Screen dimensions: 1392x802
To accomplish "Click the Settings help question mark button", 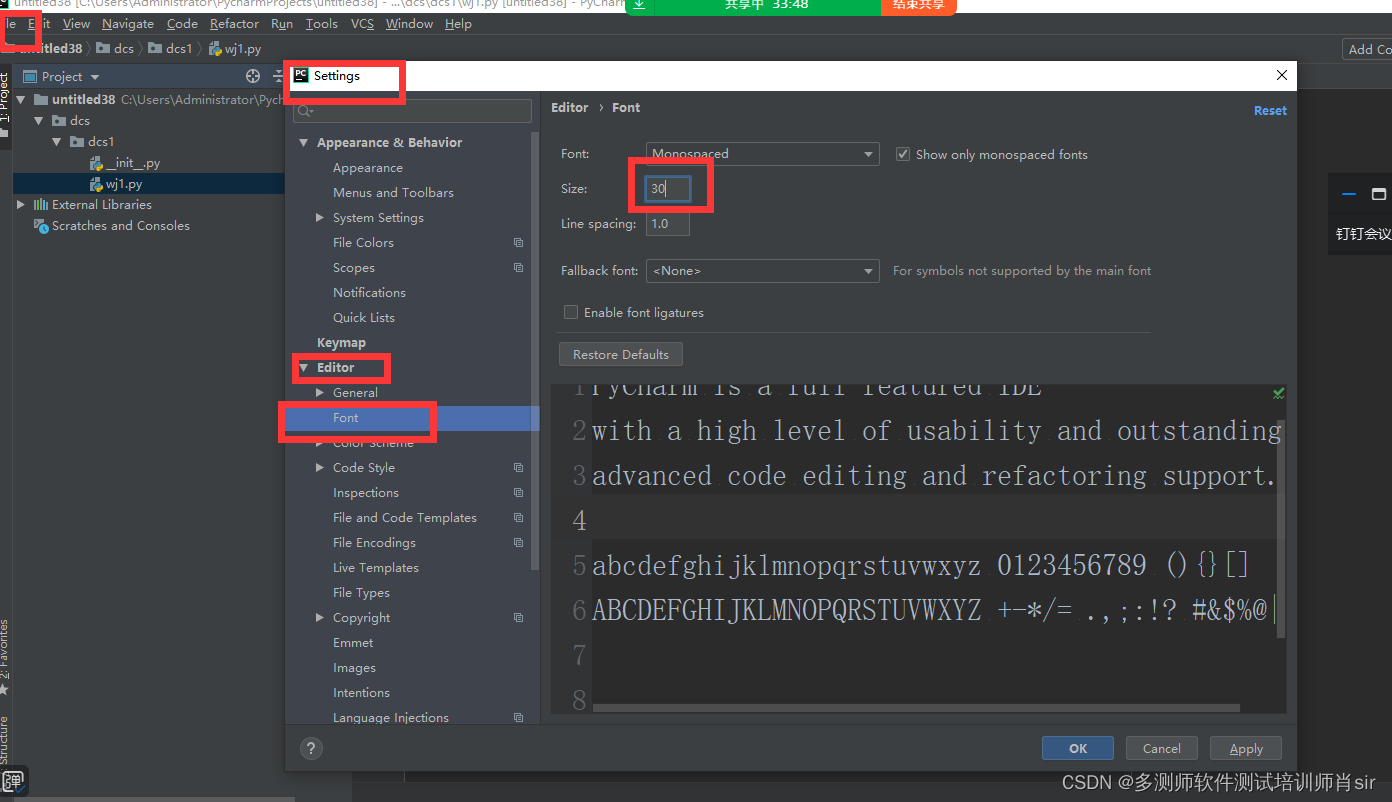I will tap(311, 748).
